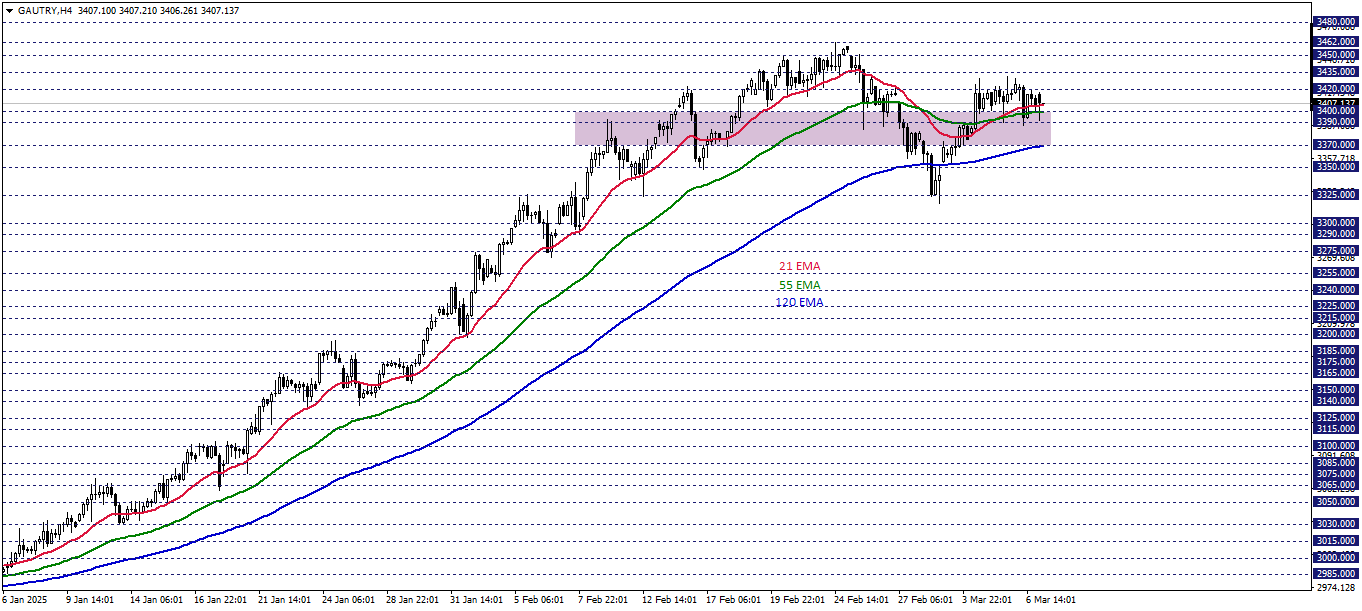The image size is (1362, 611).
Task: Click the 19 Feb 22:01 time label
Action: click(x=797, y=600)
